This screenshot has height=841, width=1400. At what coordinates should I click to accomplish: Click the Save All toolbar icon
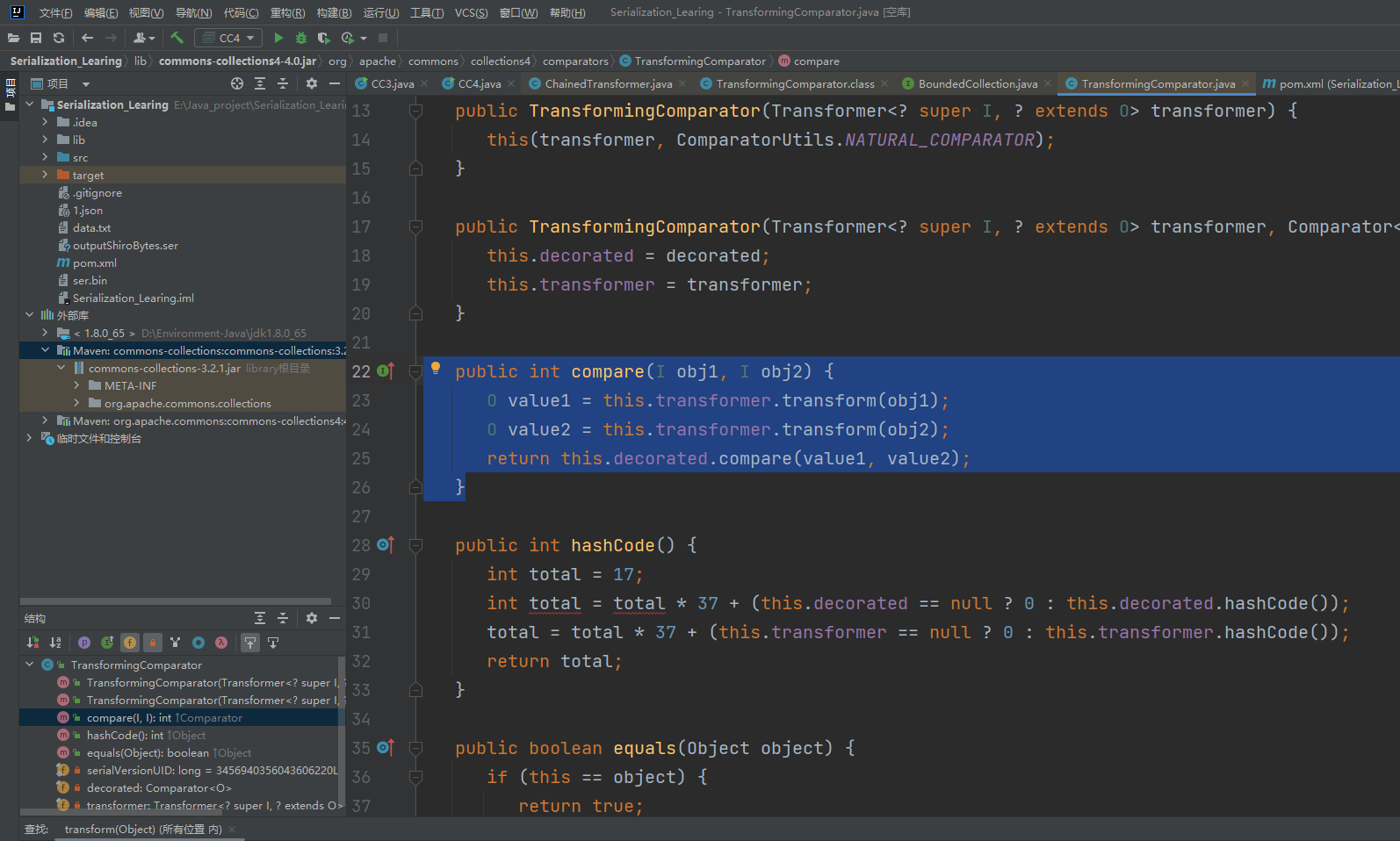tap(36, 38)
